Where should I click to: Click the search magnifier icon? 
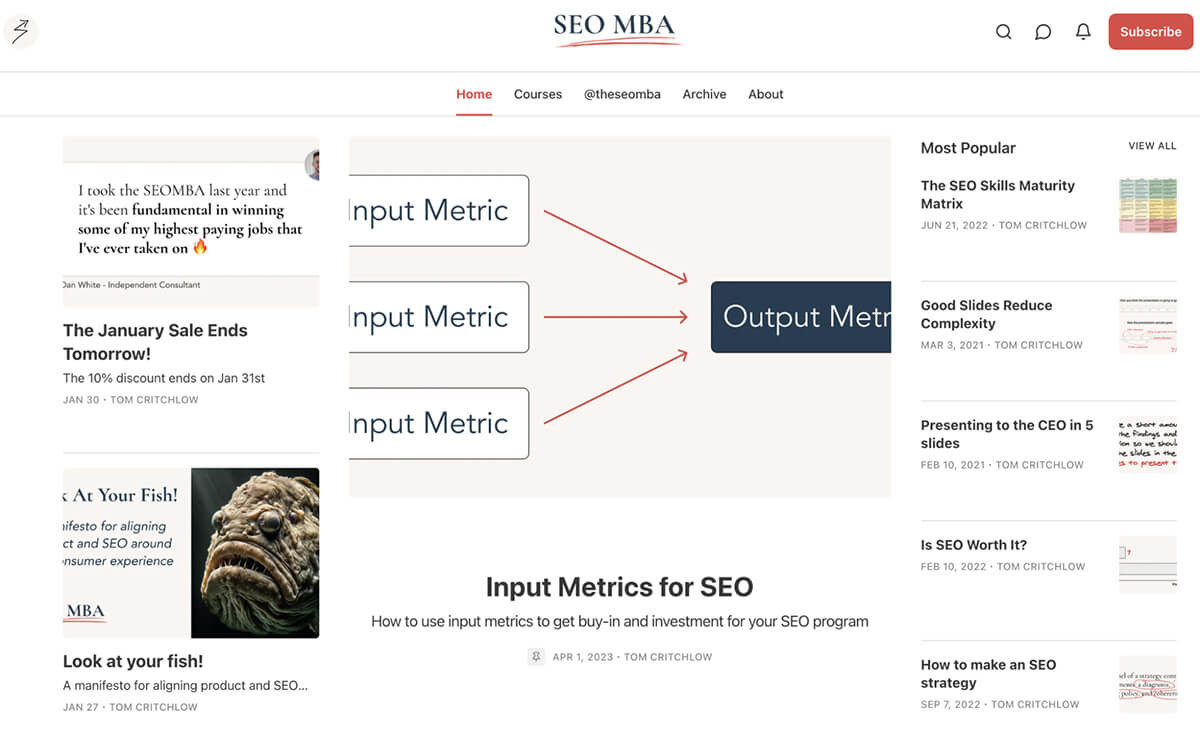1004,32
